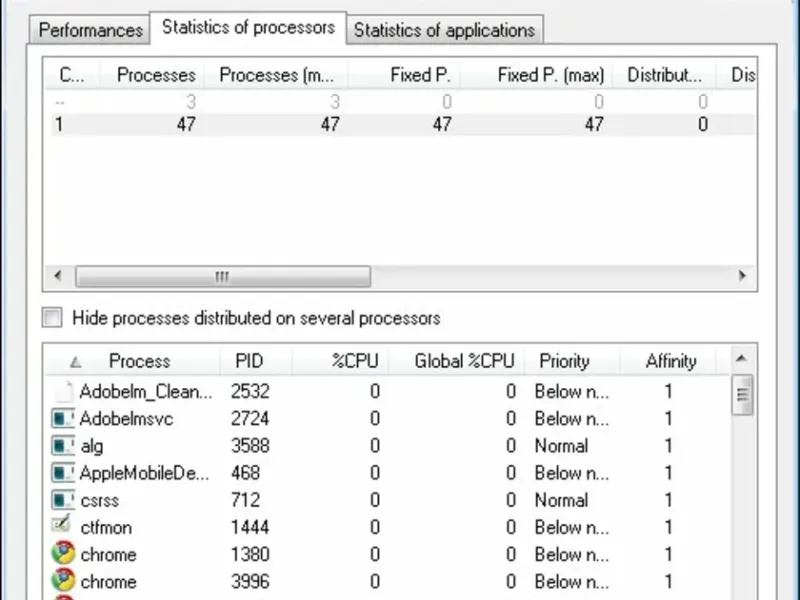Click the Affinity column header
The width and height of the screenshot is (800, 600).
click(670, 361)
